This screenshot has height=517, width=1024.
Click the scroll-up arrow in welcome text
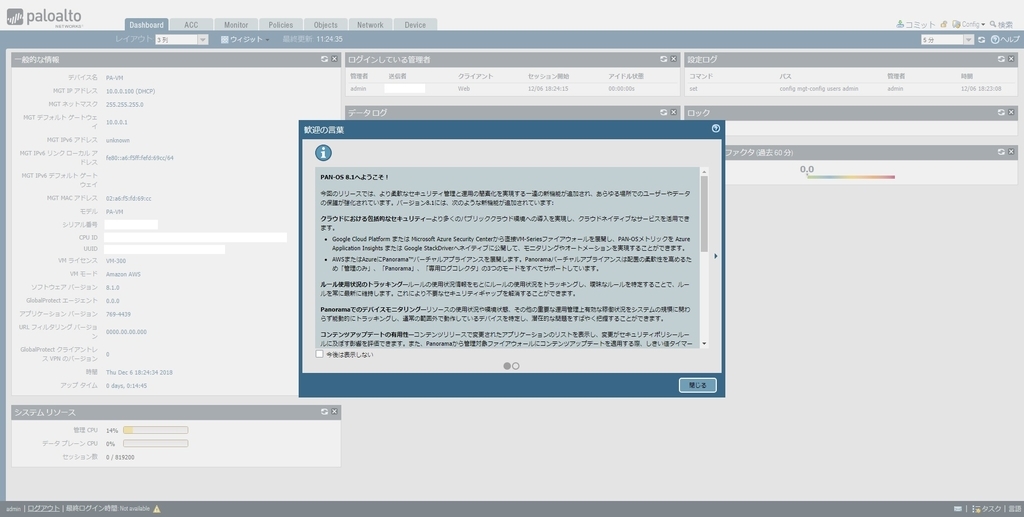(704, 172)
